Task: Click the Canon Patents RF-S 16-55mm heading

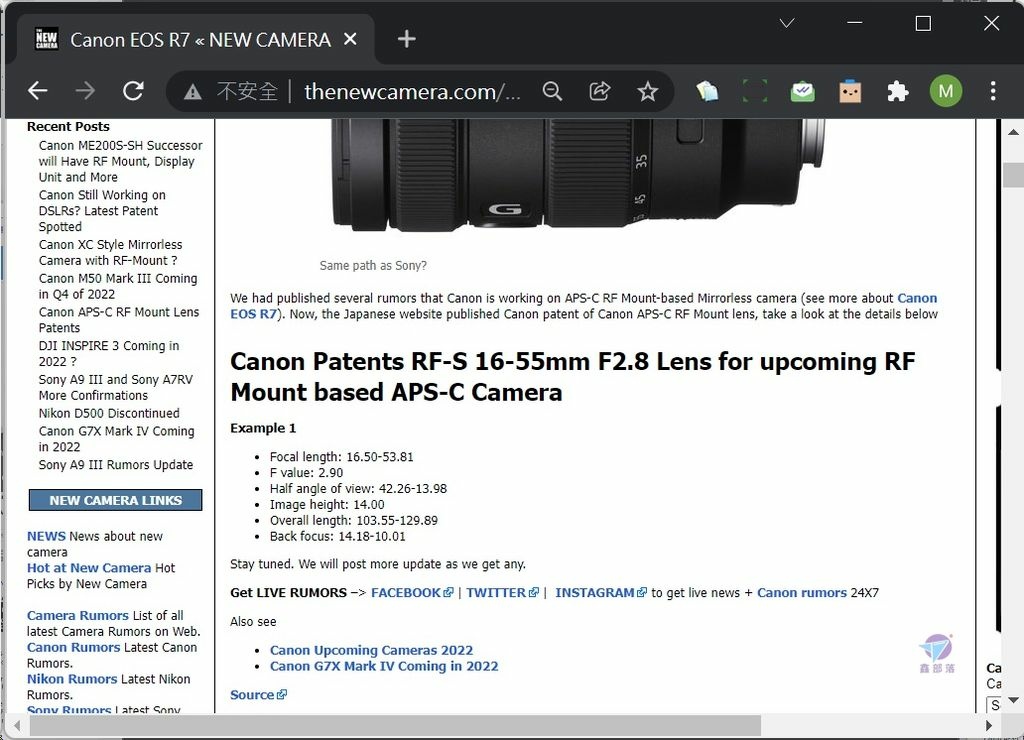Action: (x=573, y=377)
